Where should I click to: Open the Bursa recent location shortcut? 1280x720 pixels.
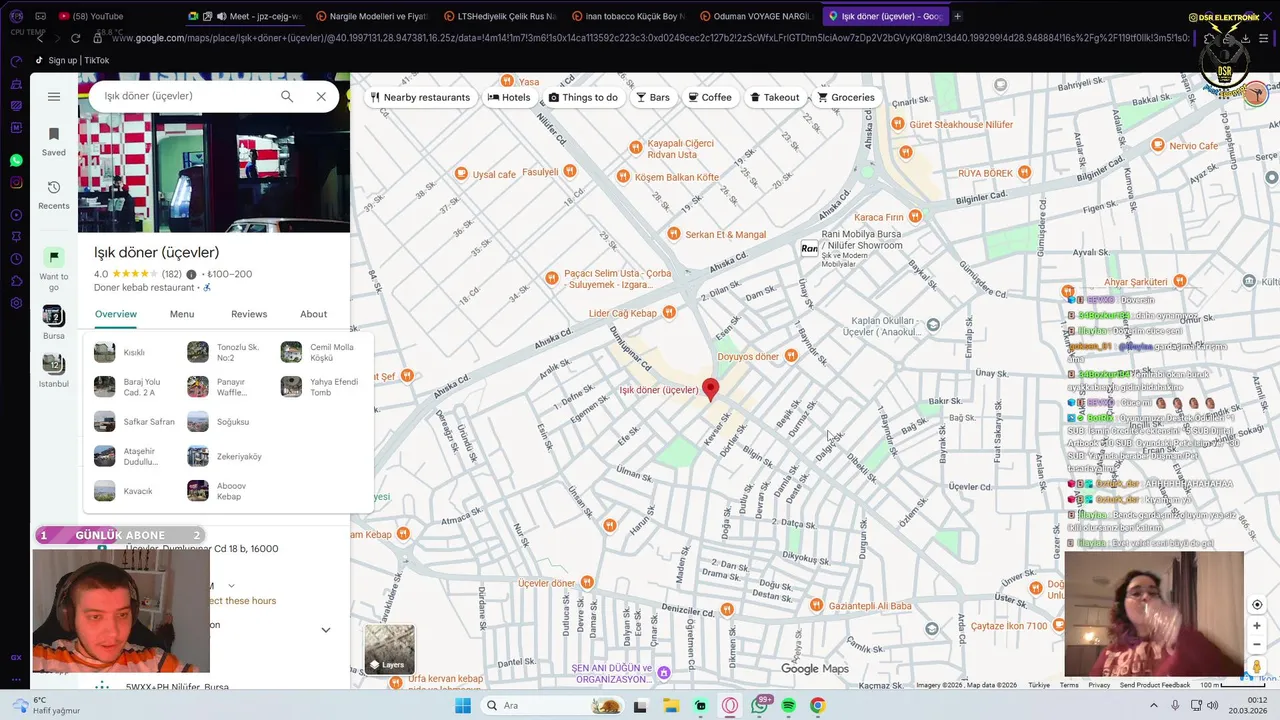point(54,323)
